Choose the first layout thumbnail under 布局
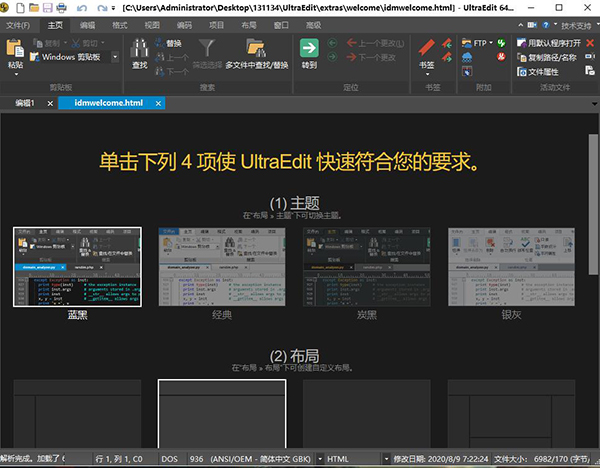600x468 pixels. (77, 413)
